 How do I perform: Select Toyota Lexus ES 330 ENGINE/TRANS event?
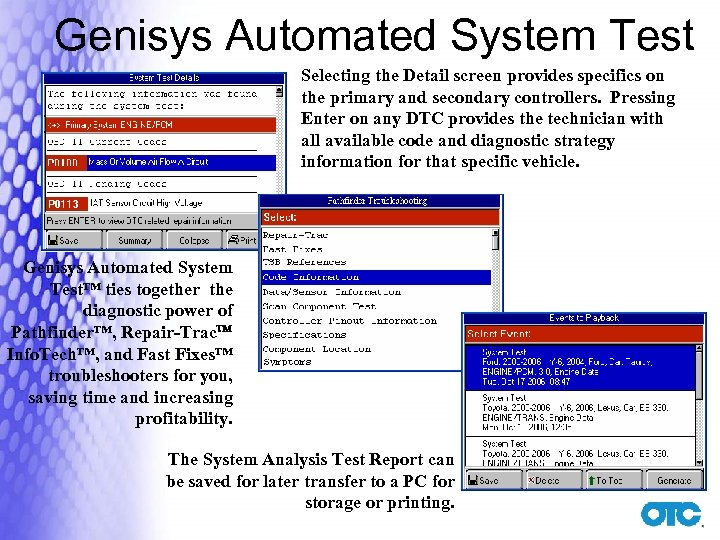point(580,413)
